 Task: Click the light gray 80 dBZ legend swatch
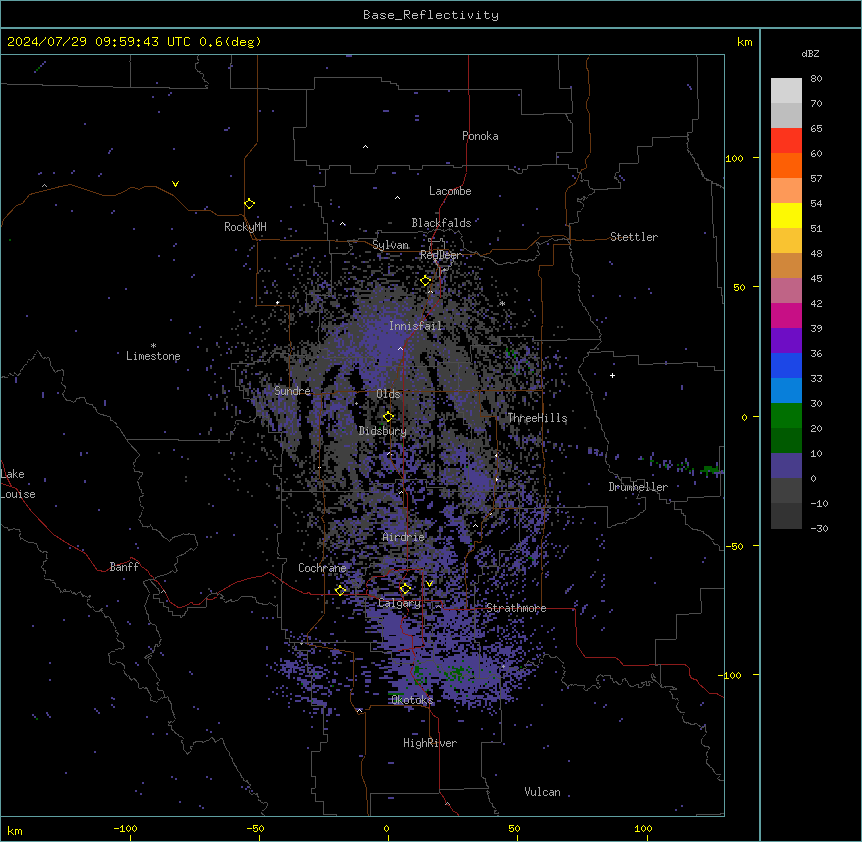(786, 91)
